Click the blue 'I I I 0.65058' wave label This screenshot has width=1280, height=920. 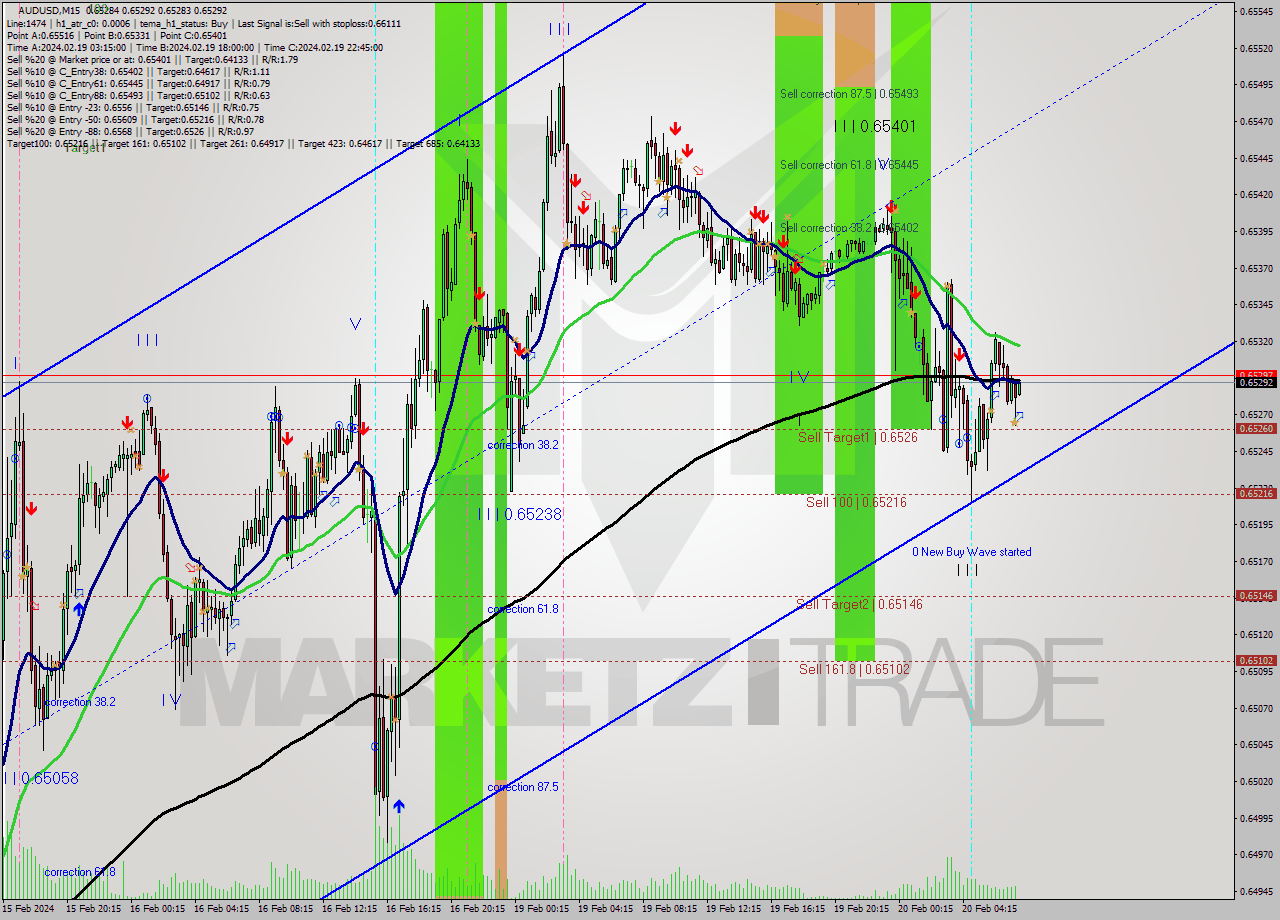pos(41,778)
